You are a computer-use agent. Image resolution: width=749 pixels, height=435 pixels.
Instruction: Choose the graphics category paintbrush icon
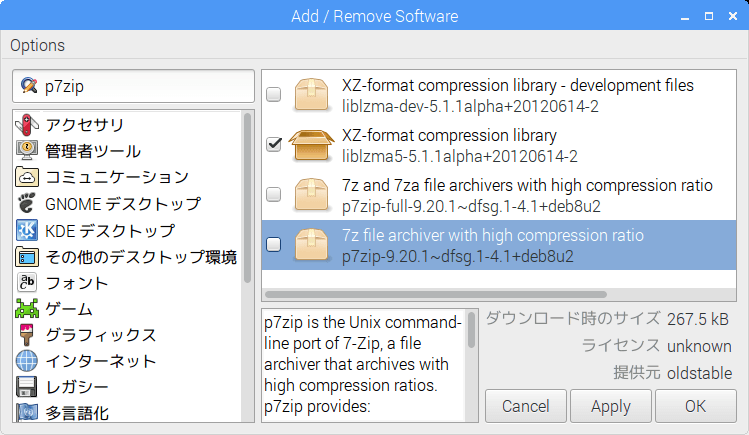tap(27, 334)
